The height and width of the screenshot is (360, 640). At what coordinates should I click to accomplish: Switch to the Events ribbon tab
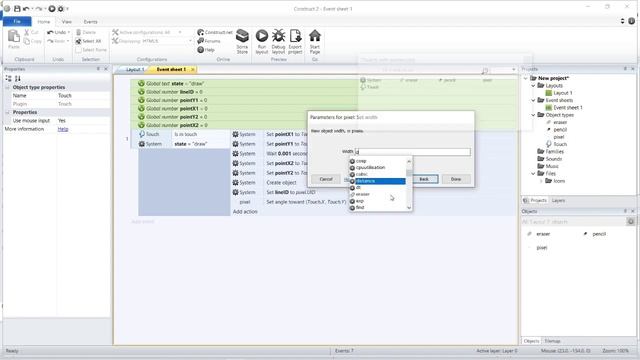click(x=90, y=22)
